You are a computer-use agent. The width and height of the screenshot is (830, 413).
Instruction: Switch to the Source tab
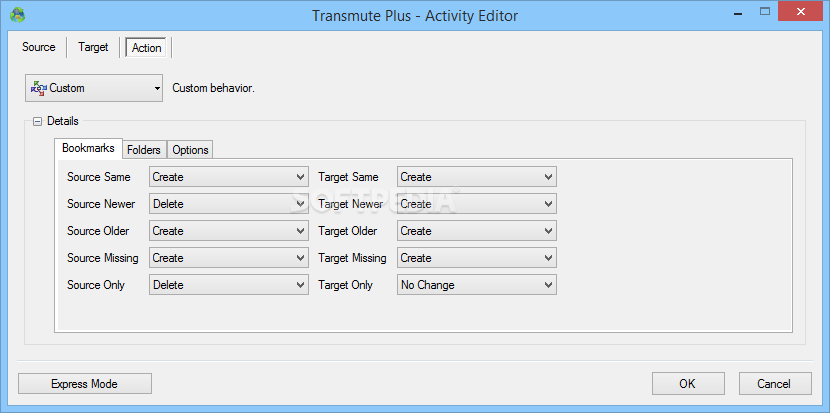(39, 47)
